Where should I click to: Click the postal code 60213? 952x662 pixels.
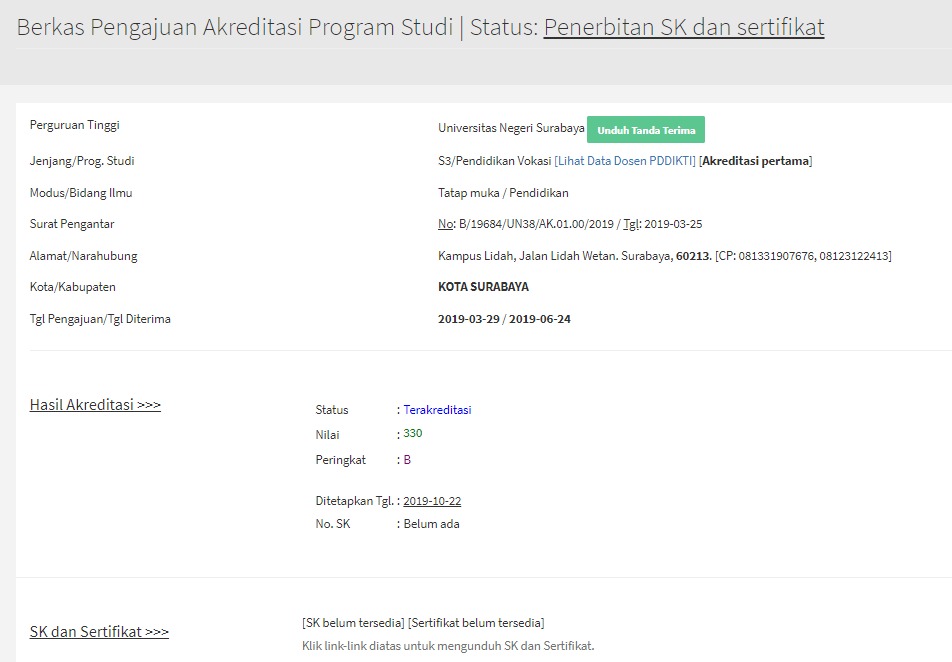tap(693, 256)
